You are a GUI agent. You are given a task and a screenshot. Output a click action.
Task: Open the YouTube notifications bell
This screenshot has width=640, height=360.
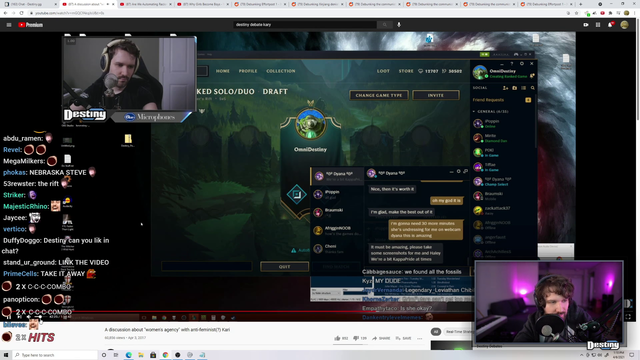tap(611, 25)
